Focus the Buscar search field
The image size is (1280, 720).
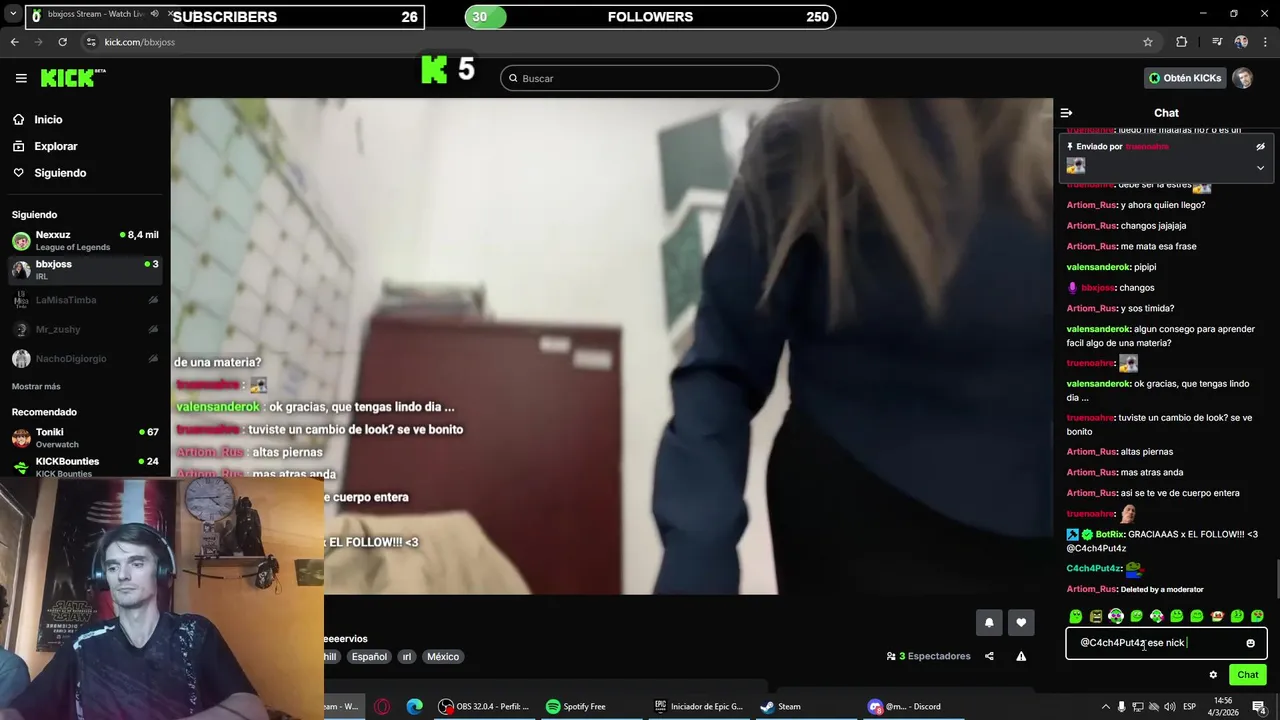coord(640,78)
